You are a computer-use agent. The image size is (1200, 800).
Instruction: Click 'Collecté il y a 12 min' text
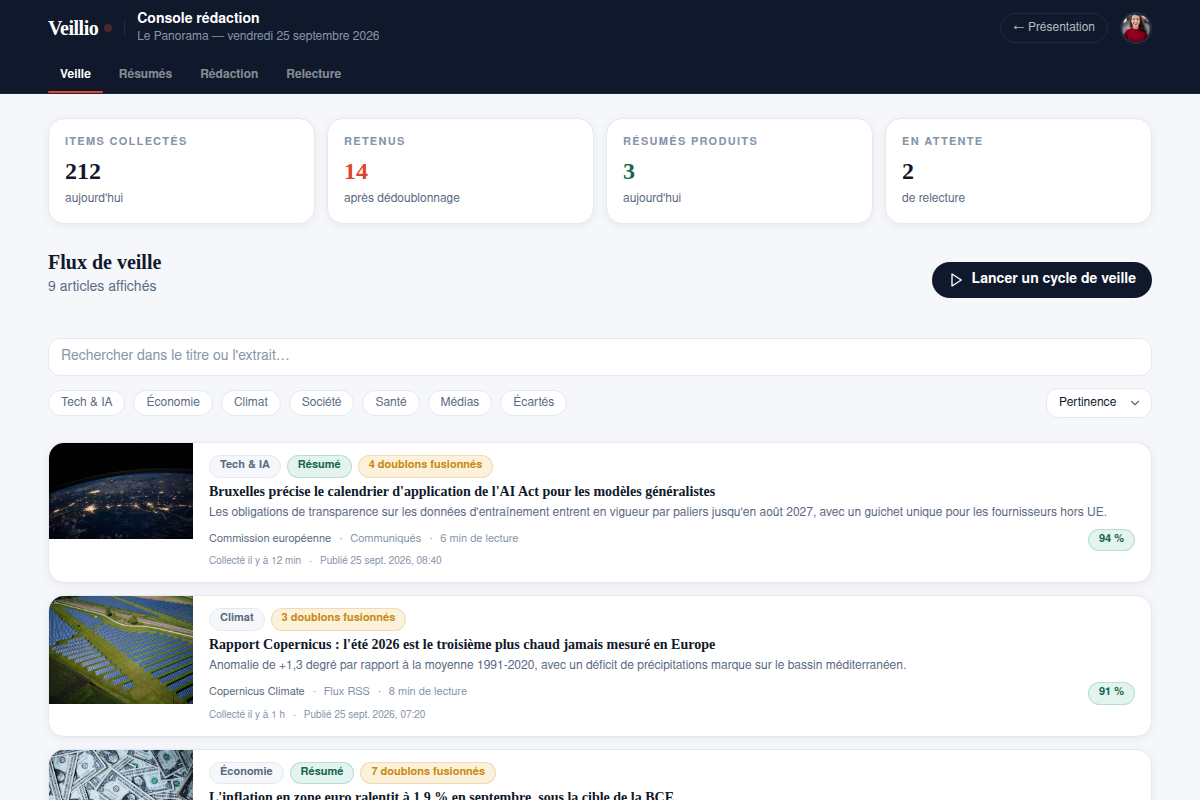pyautogui.click(x=255, y=560)
